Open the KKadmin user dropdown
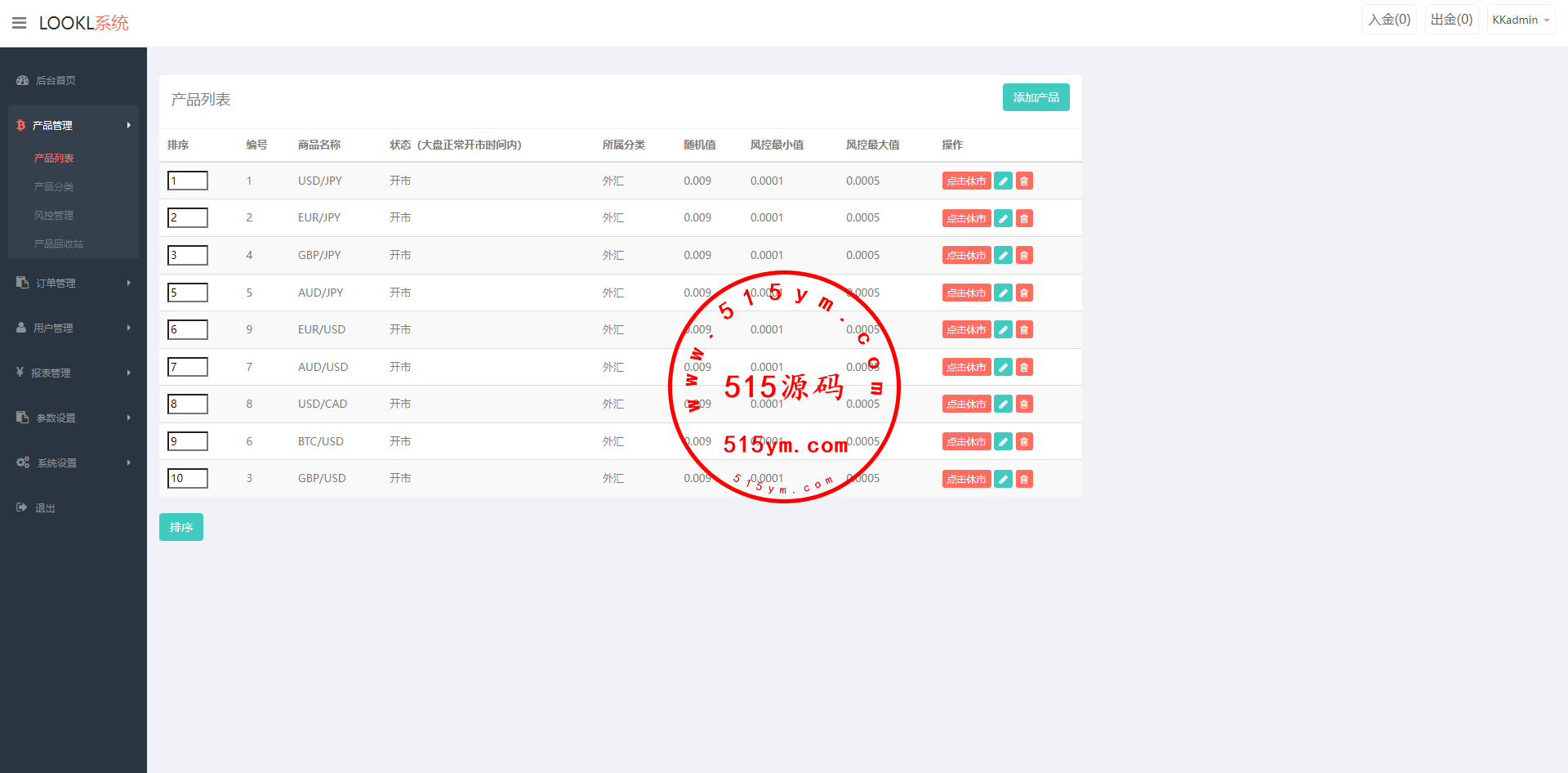1568x773 pixels. tap(1520, 20)
